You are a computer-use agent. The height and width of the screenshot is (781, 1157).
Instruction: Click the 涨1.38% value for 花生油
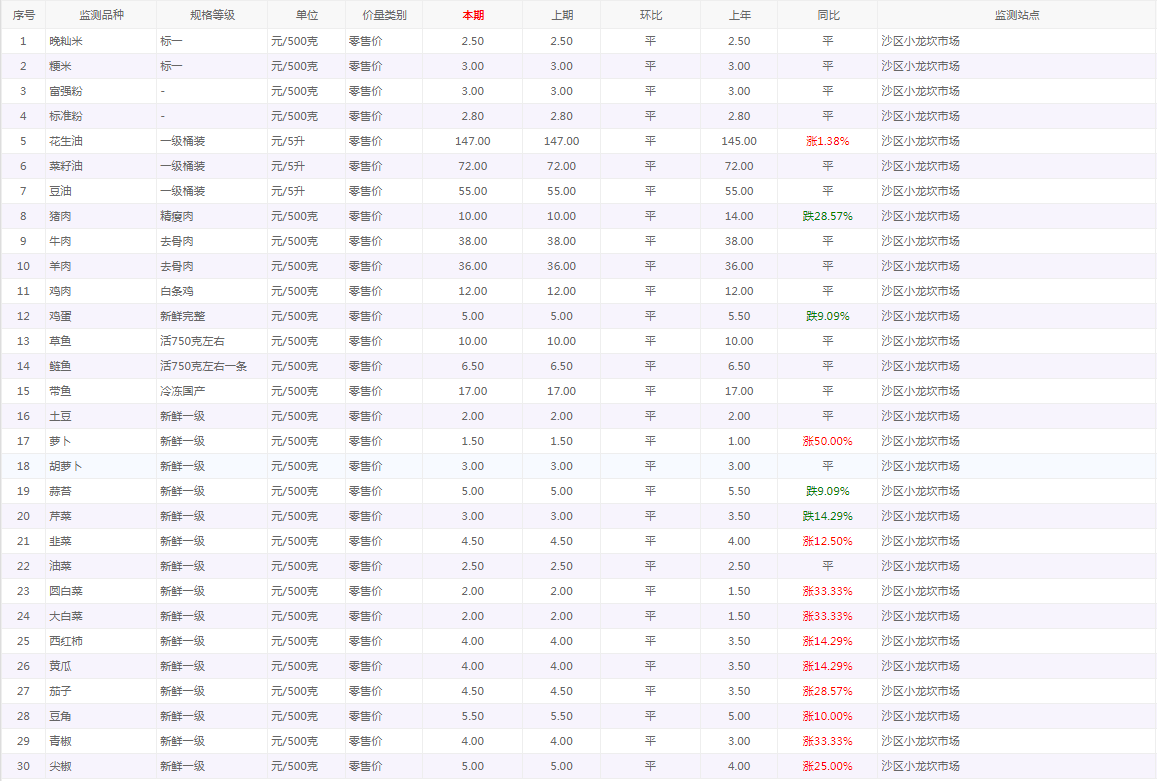827,141
